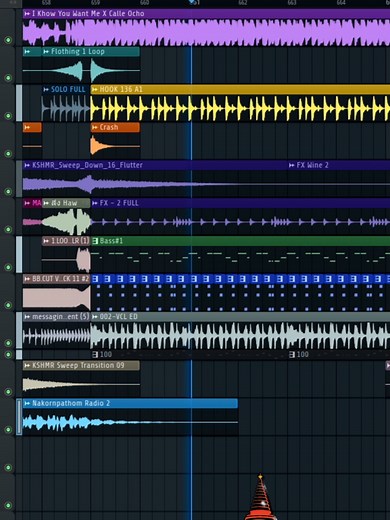Select the light blue Nakornpathom Radio 2 waveform
The height and width of the screenshot is (520, 390).
point(130,422)
